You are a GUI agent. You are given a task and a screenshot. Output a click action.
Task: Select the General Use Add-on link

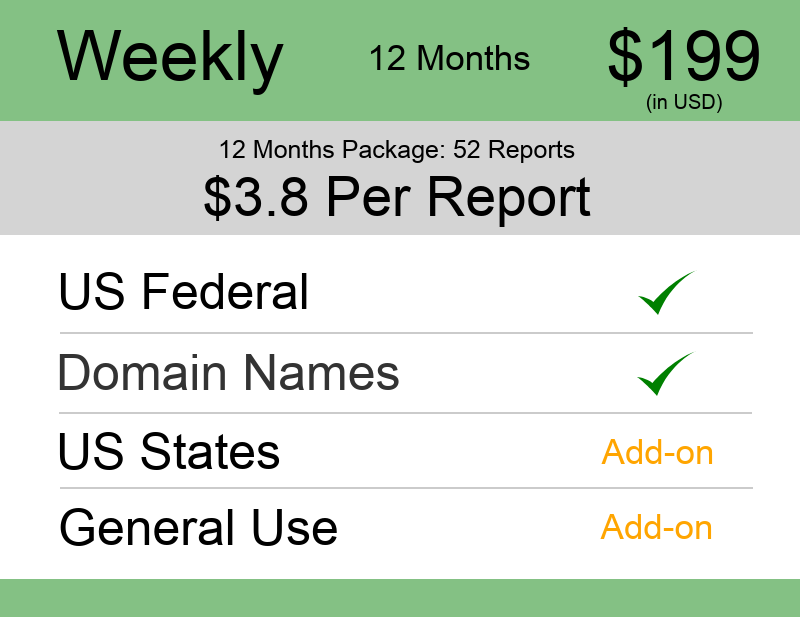(x=657, y=527)
